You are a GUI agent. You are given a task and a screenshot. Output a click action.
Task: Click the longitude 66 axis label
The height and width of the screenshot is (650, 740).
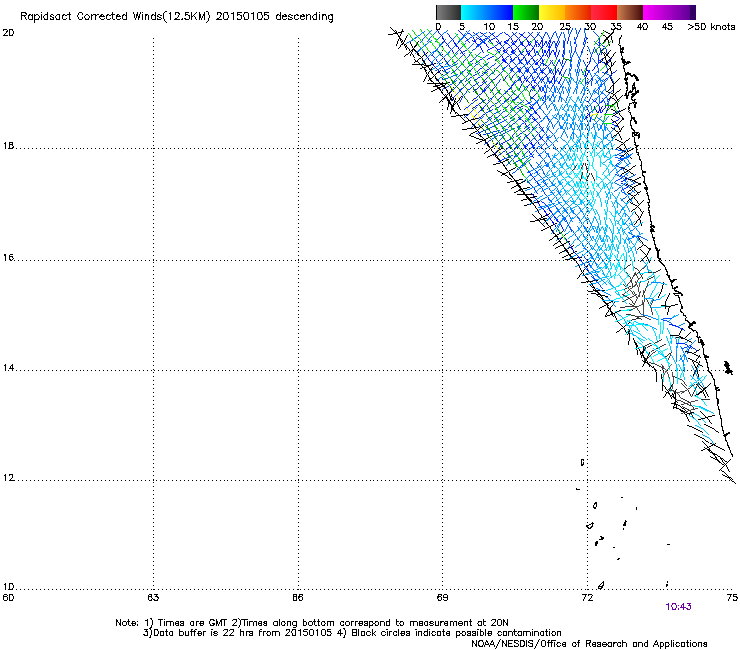298,598
